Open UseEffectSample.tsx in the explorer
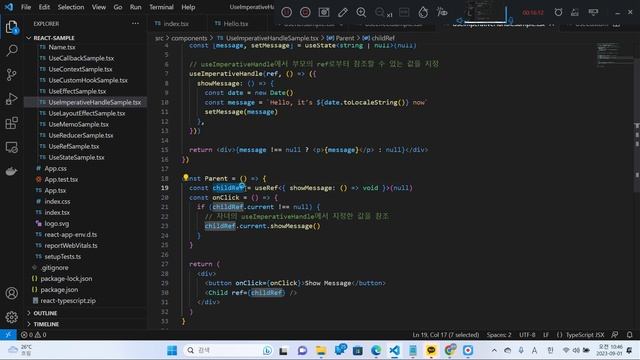The image size is (640, 360). (x=77, y=91)
